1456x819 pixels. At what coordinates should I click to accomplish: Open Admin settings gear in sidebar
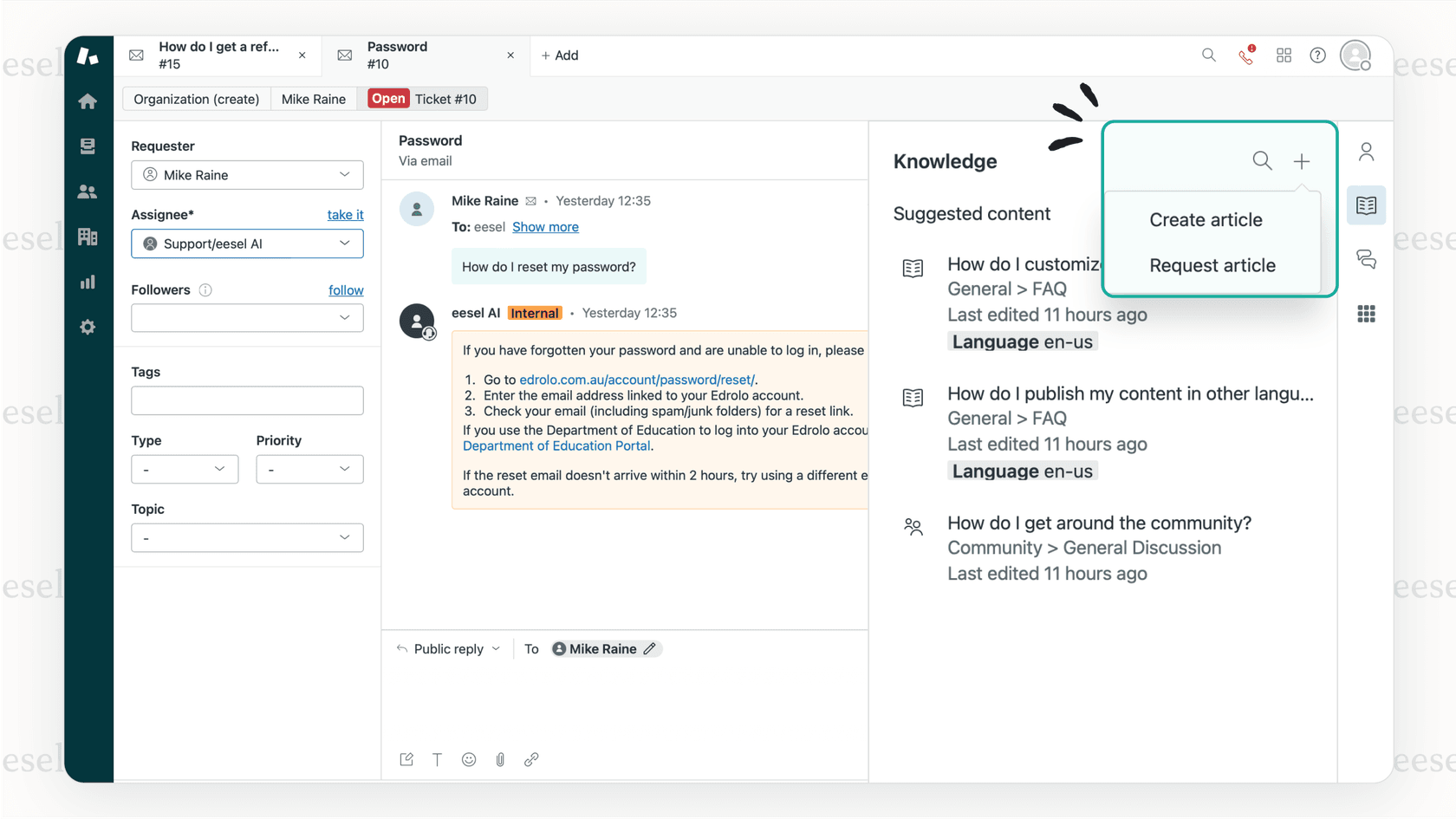pos(88,327)
